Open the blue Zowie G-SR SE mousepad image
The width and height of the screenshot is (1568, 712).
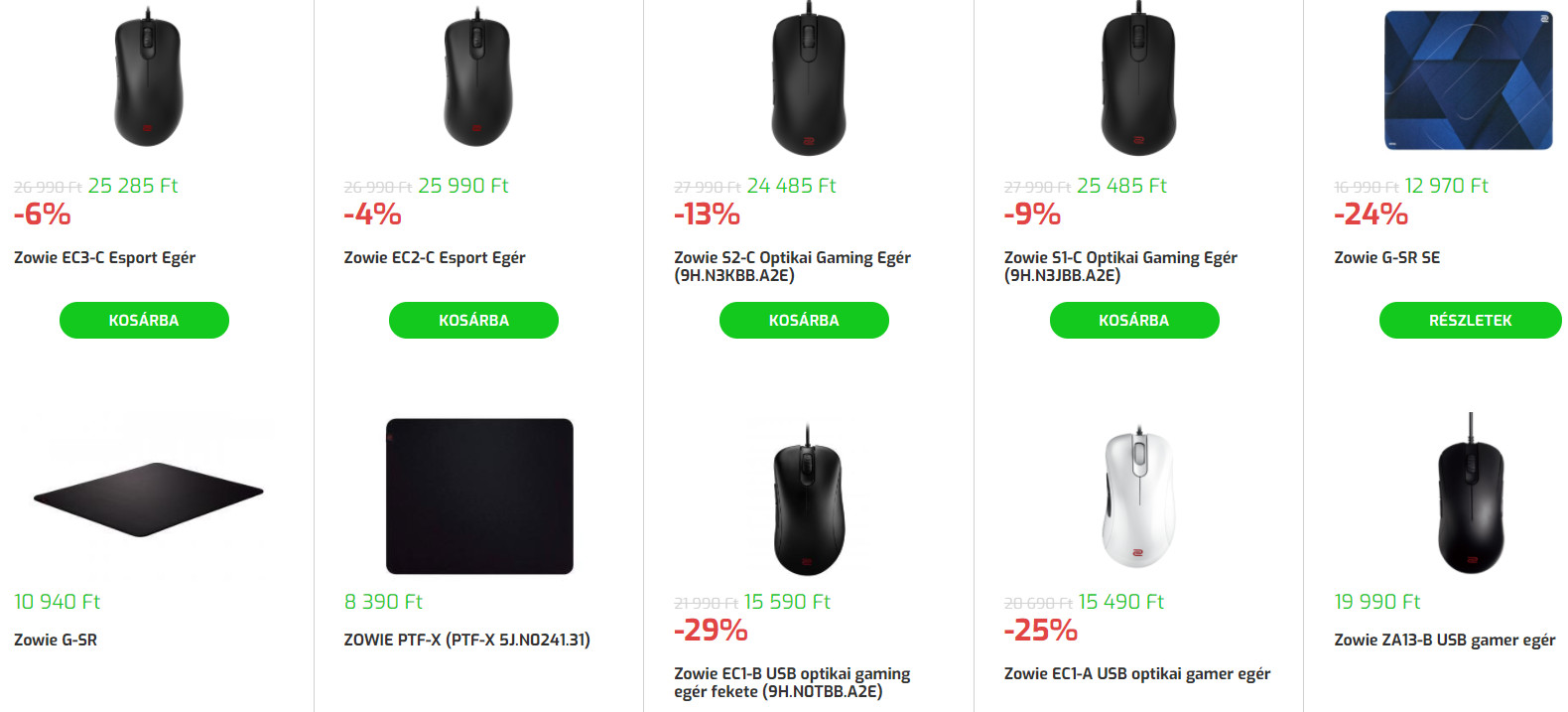1468,81
